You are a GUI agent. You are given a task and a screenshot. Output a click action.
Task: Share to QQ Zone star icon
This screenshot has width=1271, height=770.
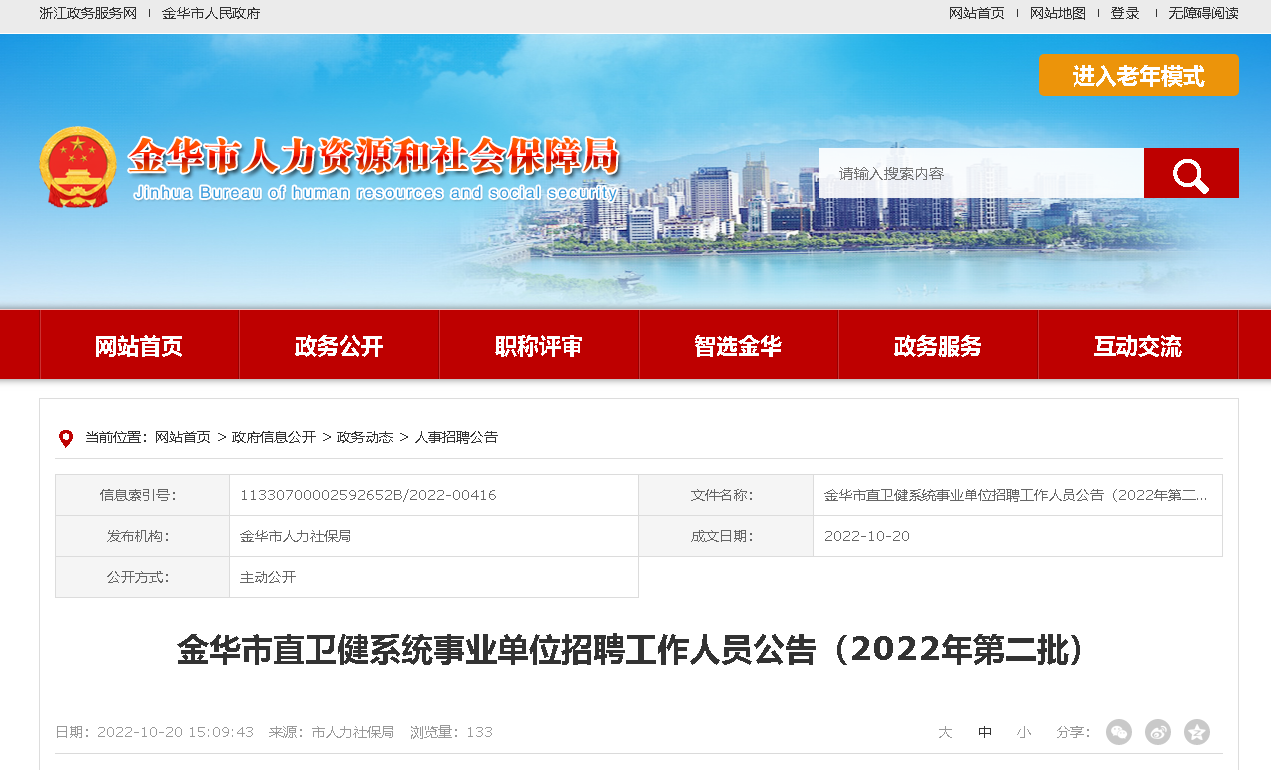pyautogui.click(x=1196, y=732)
